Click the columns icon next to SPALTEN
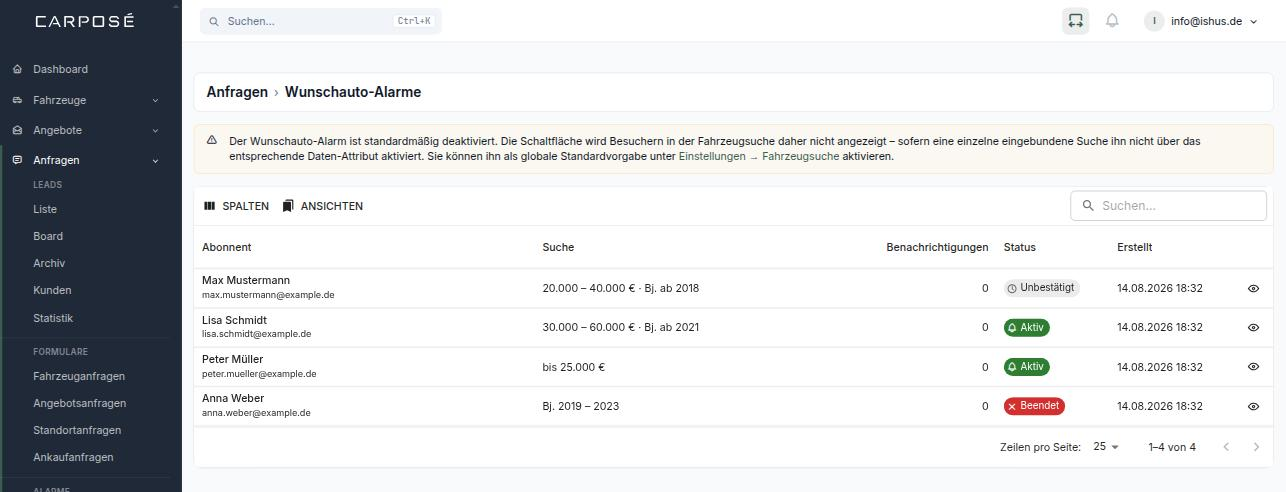The image size is (1286, 492). click(210, 206)
